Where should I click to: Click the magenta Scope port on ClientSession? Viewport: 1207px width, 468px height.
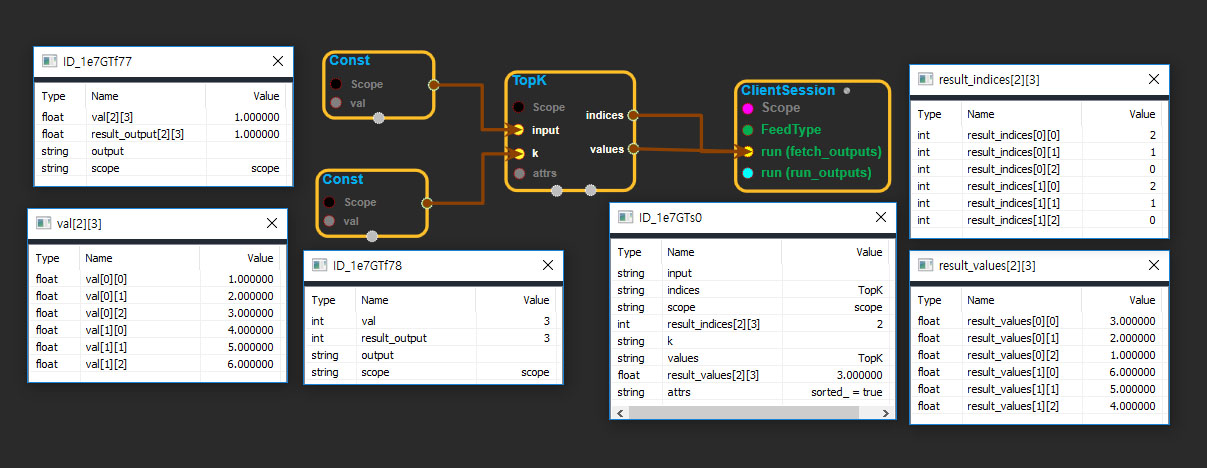coord(747,108)
